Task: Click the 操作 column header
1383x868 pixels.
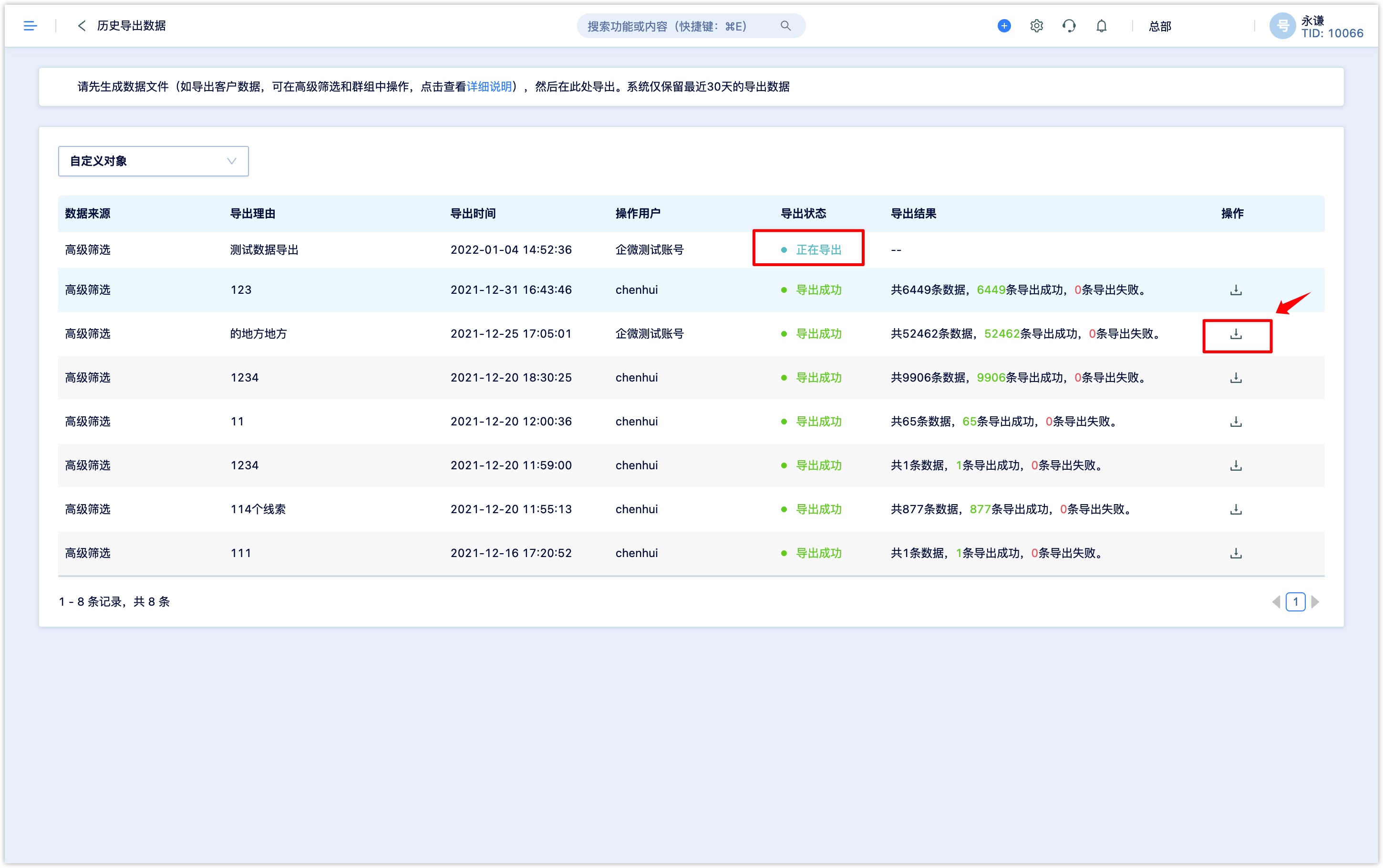Action: click(1232, 214)
